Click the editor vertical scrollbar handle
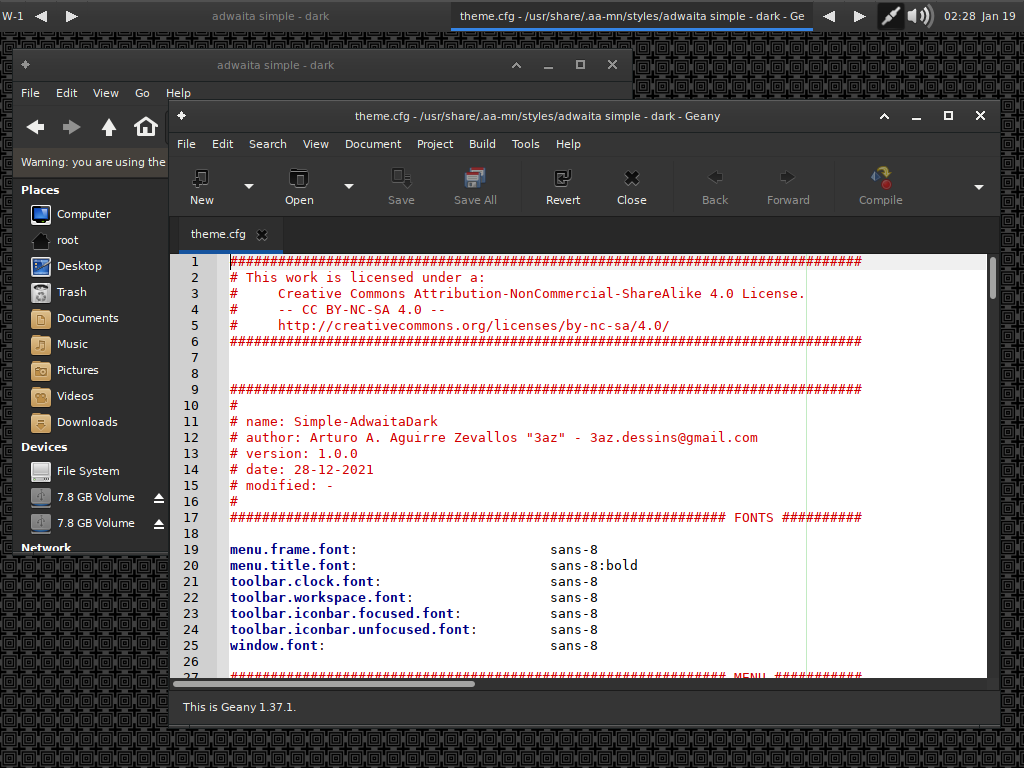 [993, 278]
